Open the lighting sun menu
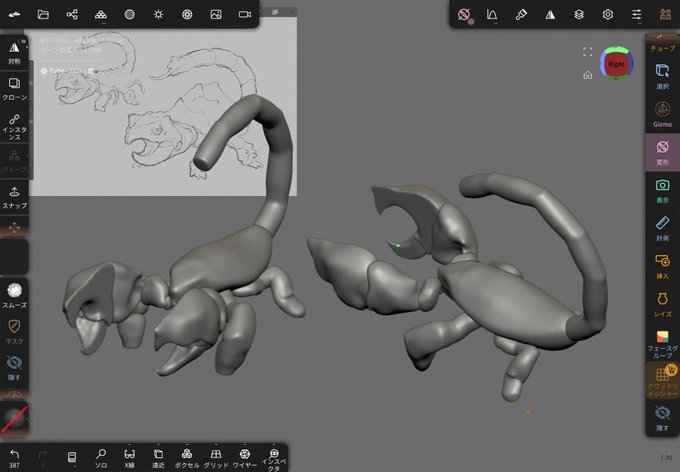Image resolution: width=680 pixels, height=472 pixels. [158, 15]
